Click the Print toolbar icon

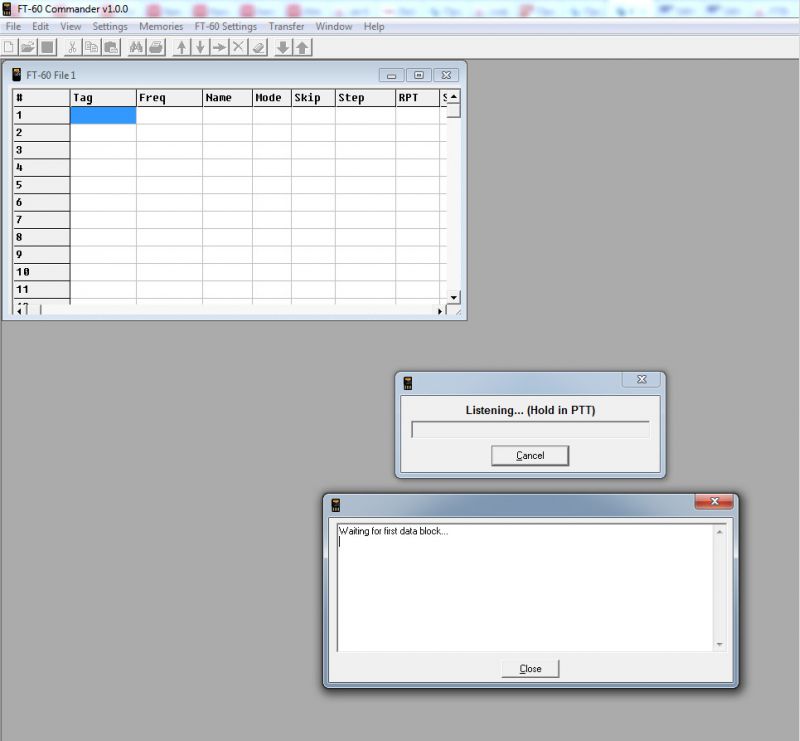point(156,47)
